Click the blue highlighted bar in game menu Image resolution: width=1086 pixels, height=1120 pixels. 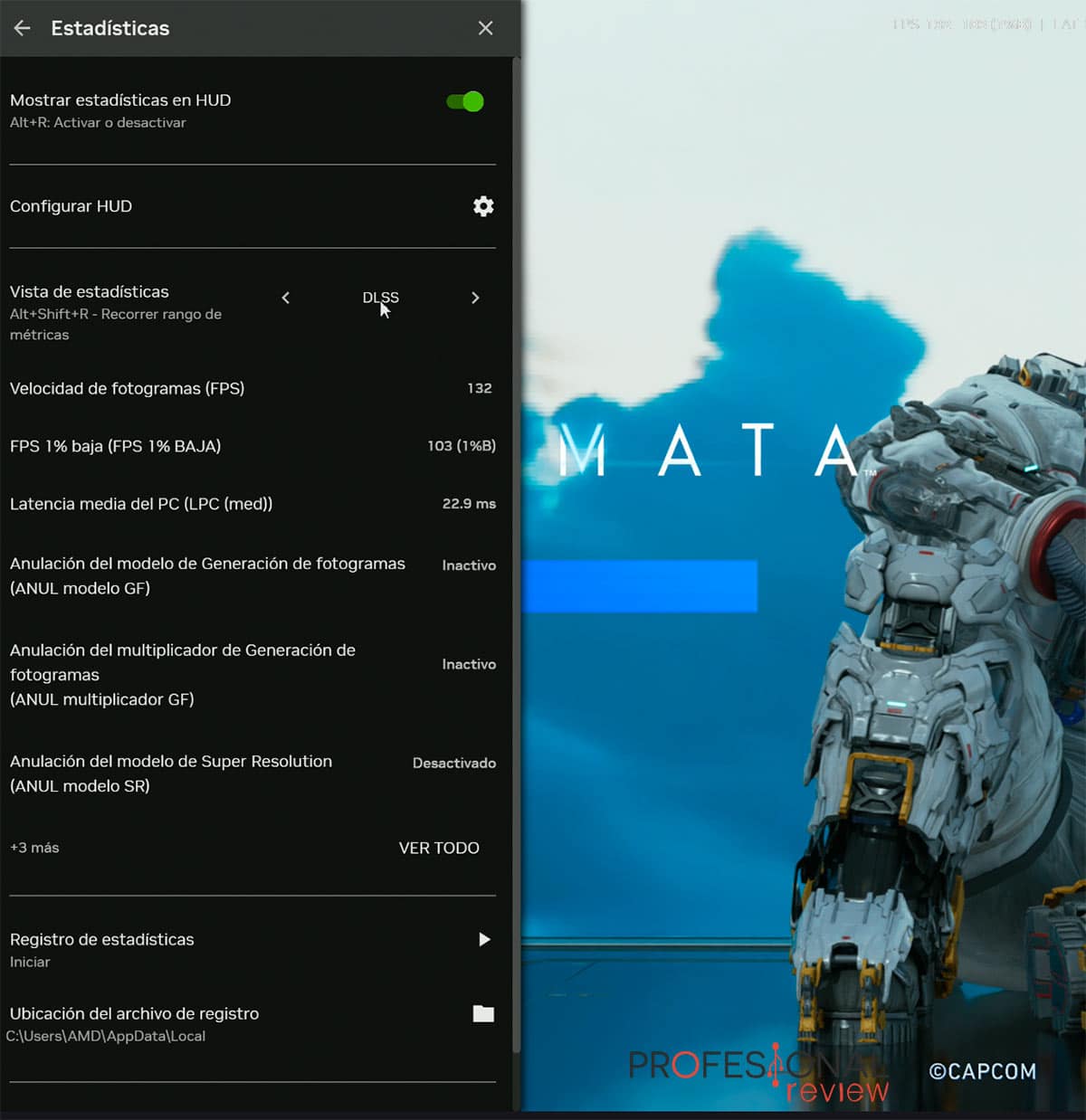[639, 586]
